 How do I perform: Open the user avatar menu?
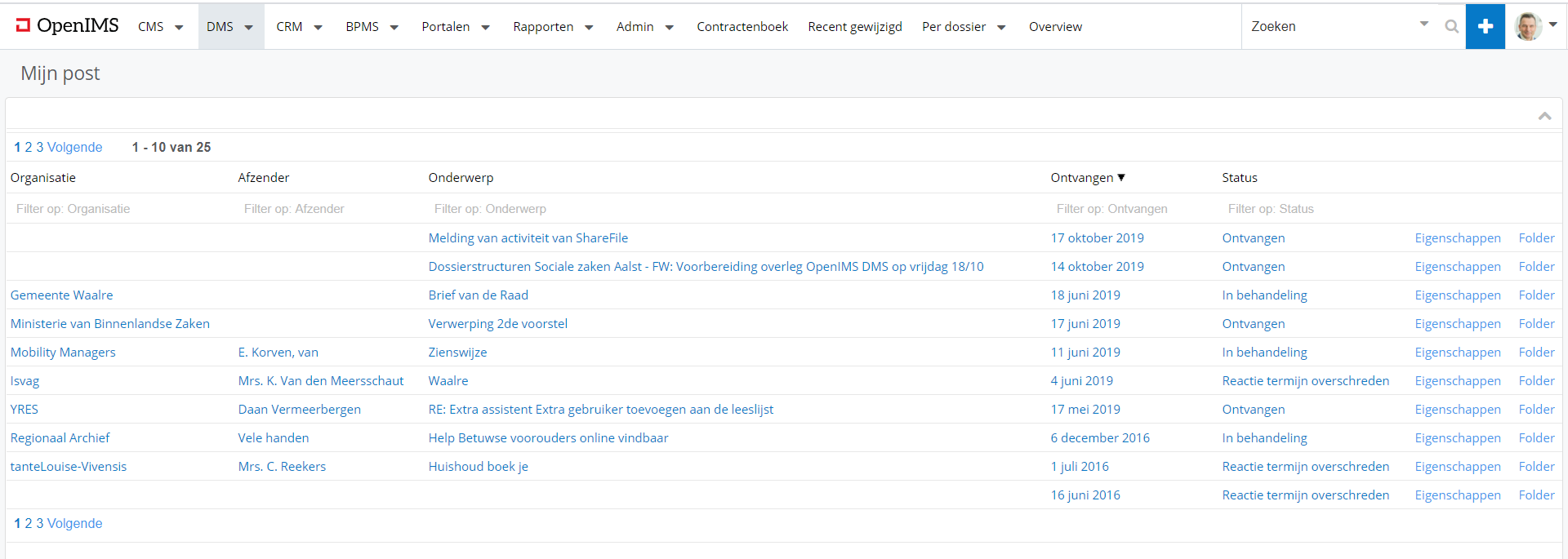1535,26
